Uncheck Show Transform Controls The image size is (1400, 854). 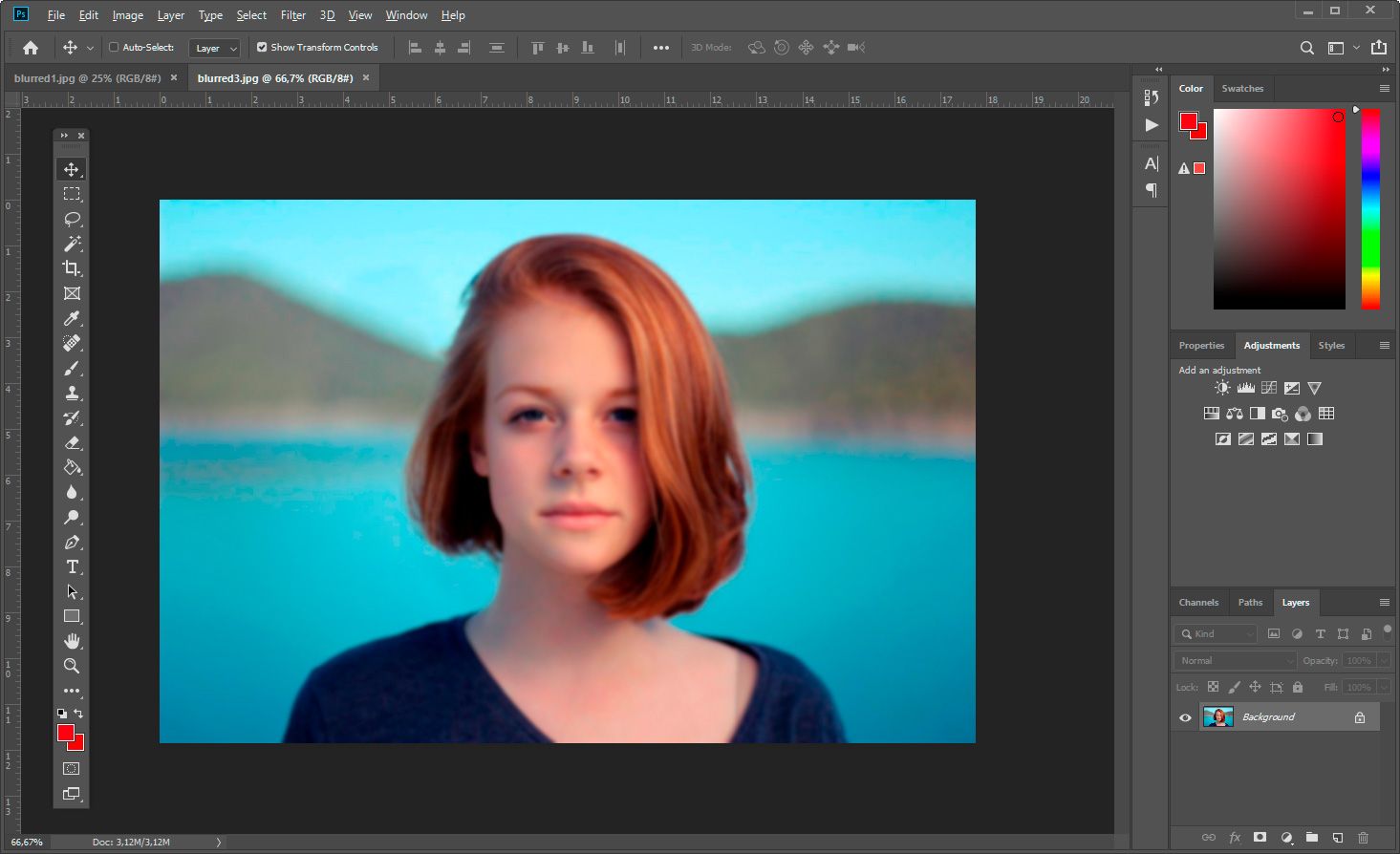pos(262,47)
